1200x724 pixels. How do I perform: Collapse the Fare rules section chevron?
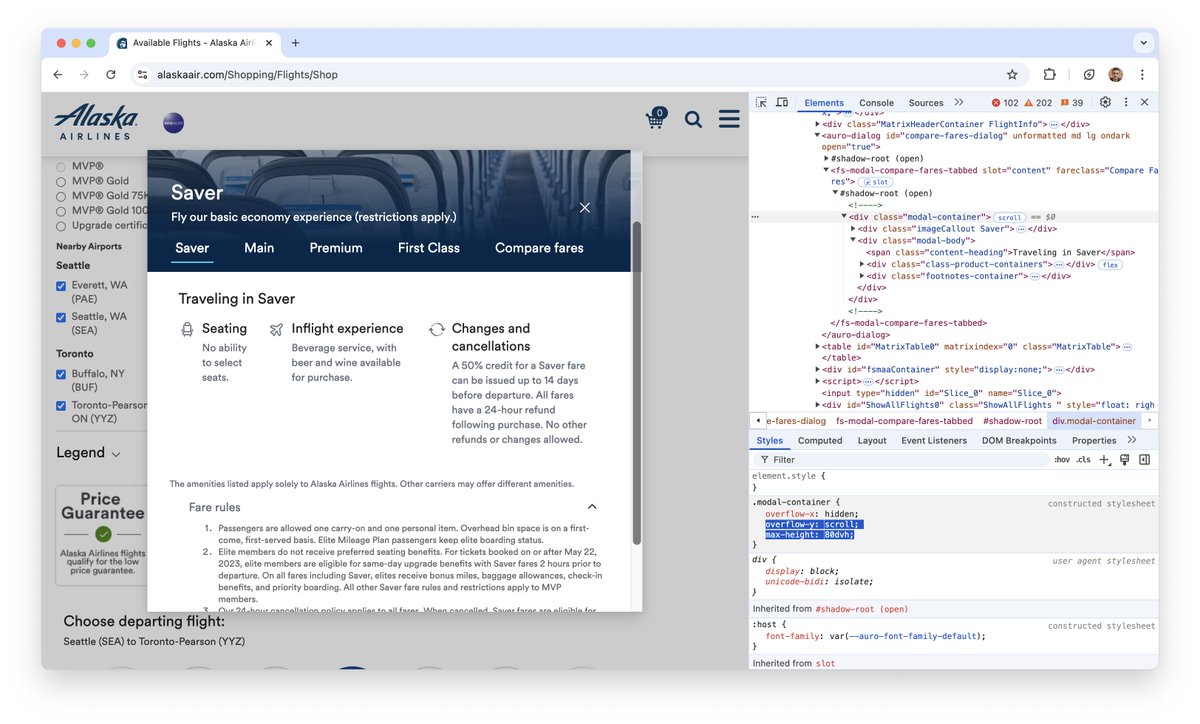point(592,507)
